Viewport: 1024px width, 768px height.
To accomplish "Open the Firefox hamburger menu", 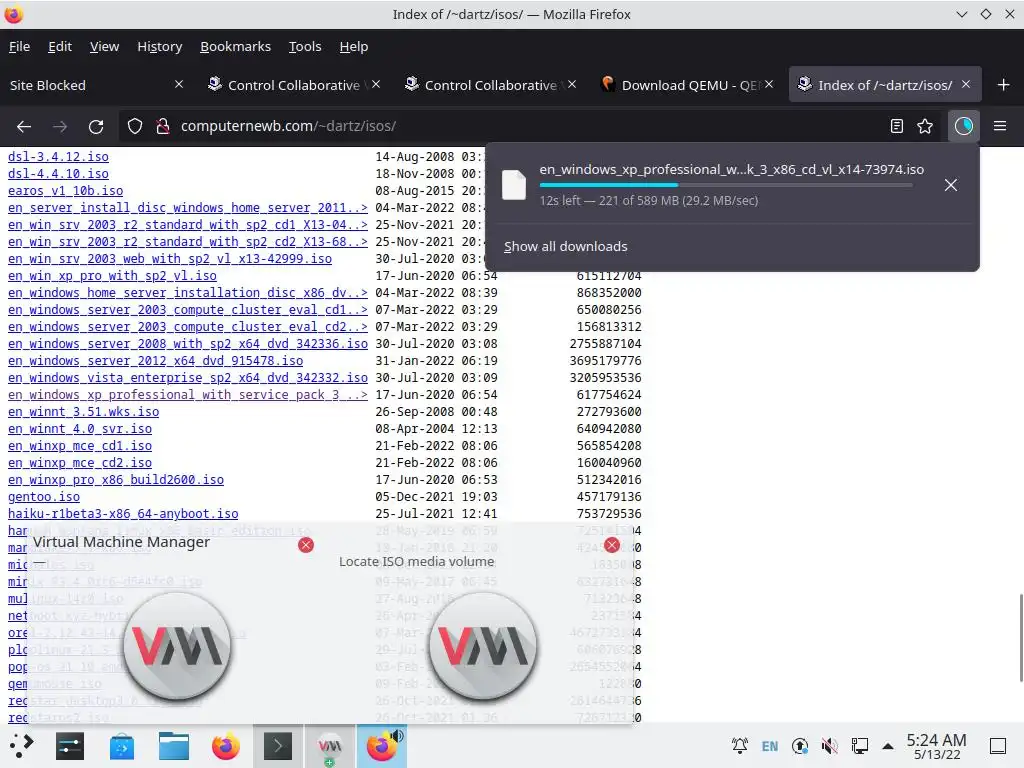I will click(x=1000, y=126).
